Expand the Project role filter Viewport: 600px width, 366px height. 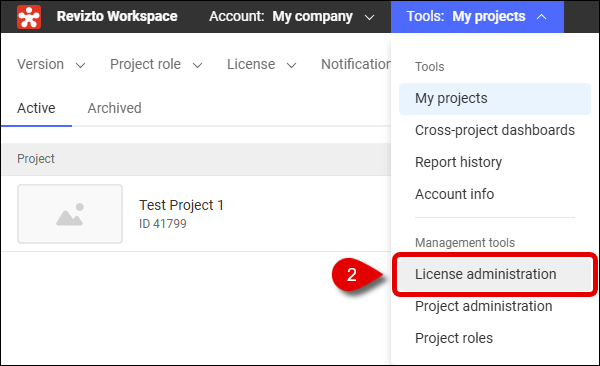156,64
